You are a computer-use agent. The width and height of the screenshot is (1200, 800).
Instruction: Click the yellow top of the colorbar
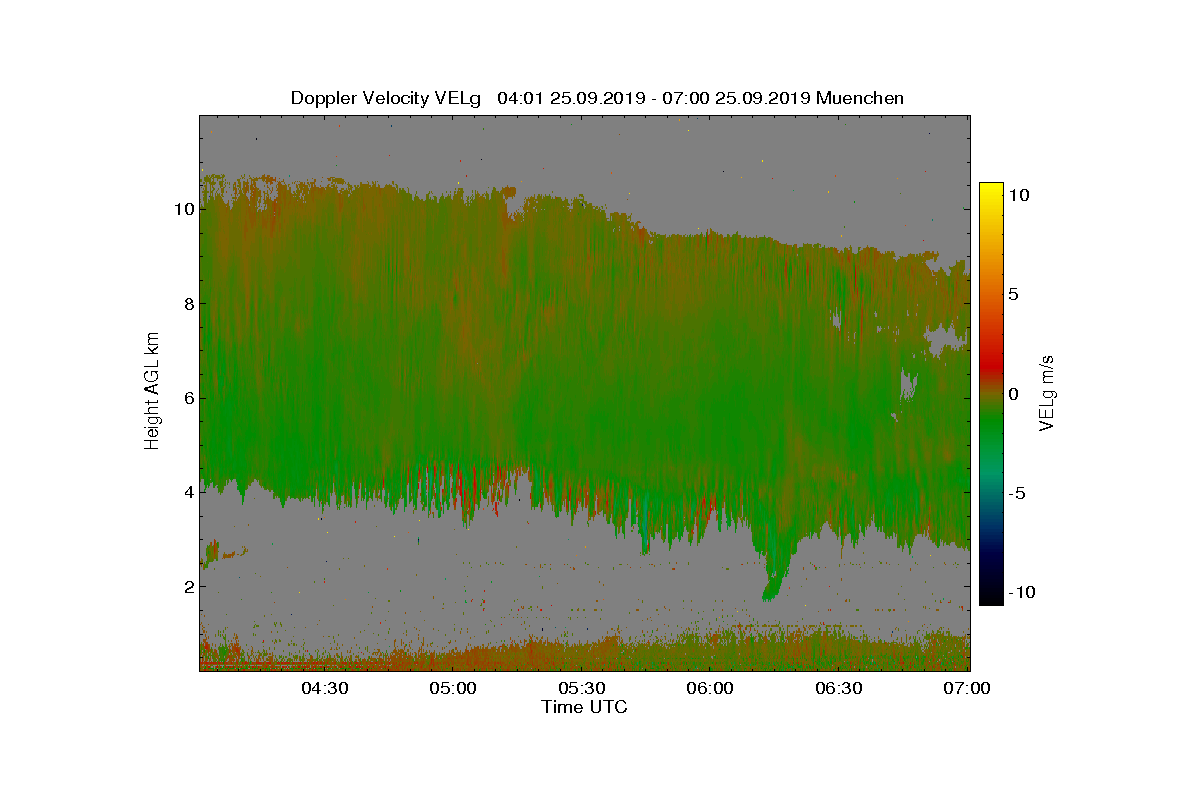(x=990, y=190)
